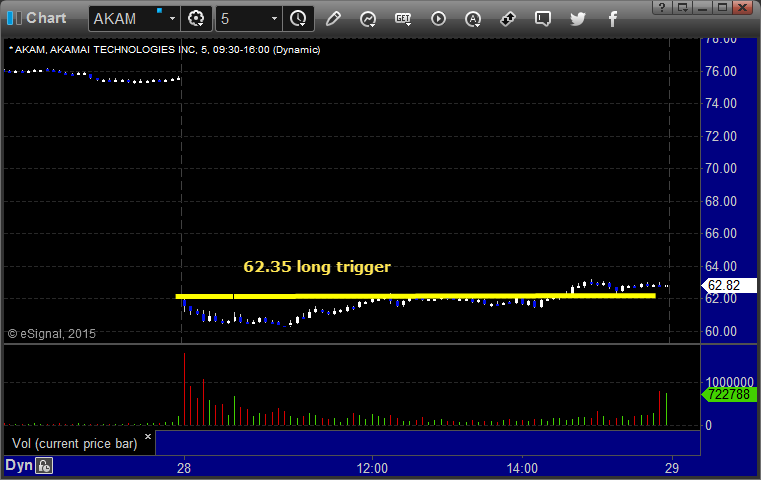This screenshot has height=480, width=761.
Task: Start bar replay with the play icon
Action: pyautogui.click(x=438, y=19)
